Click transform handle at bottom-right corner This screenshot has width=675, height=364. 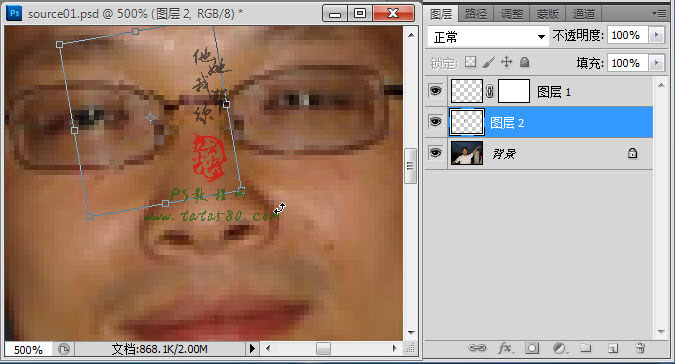click(x=242, y=190)
